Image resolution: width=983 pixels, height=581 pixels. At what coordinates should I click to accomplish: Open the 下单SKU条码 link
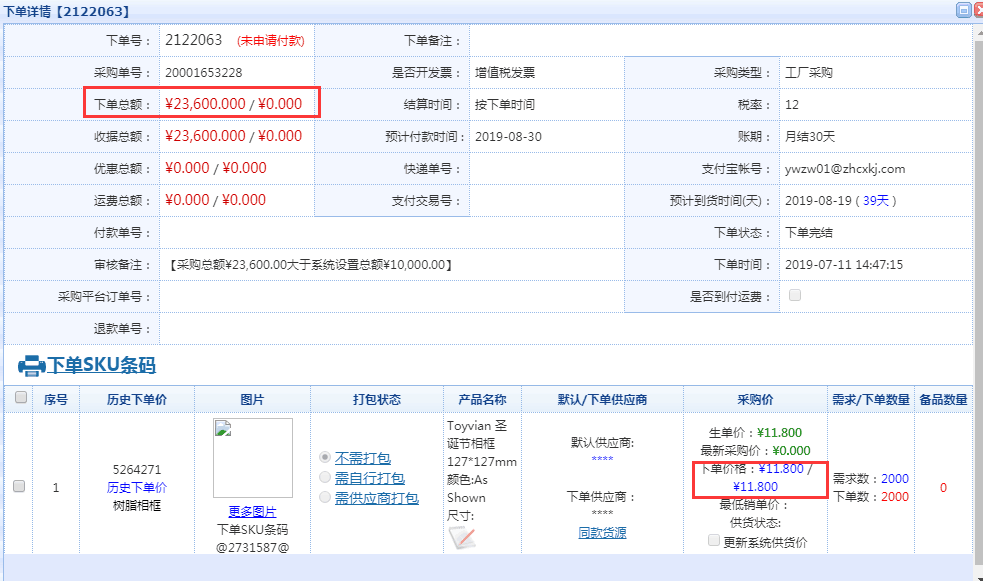(102, 365)
